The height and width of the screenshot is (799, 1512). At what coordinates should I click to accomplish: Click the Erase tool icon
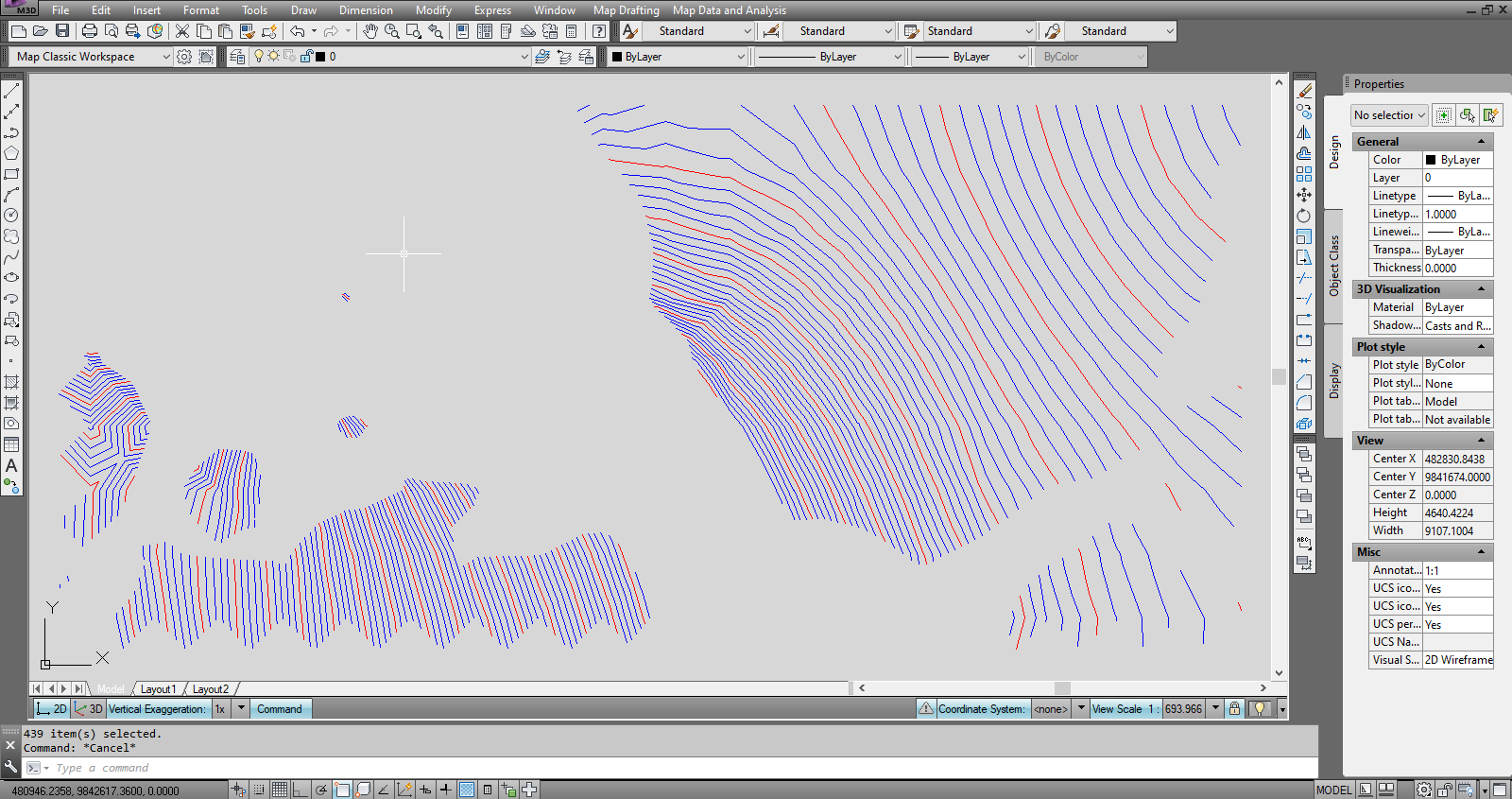1304,91
